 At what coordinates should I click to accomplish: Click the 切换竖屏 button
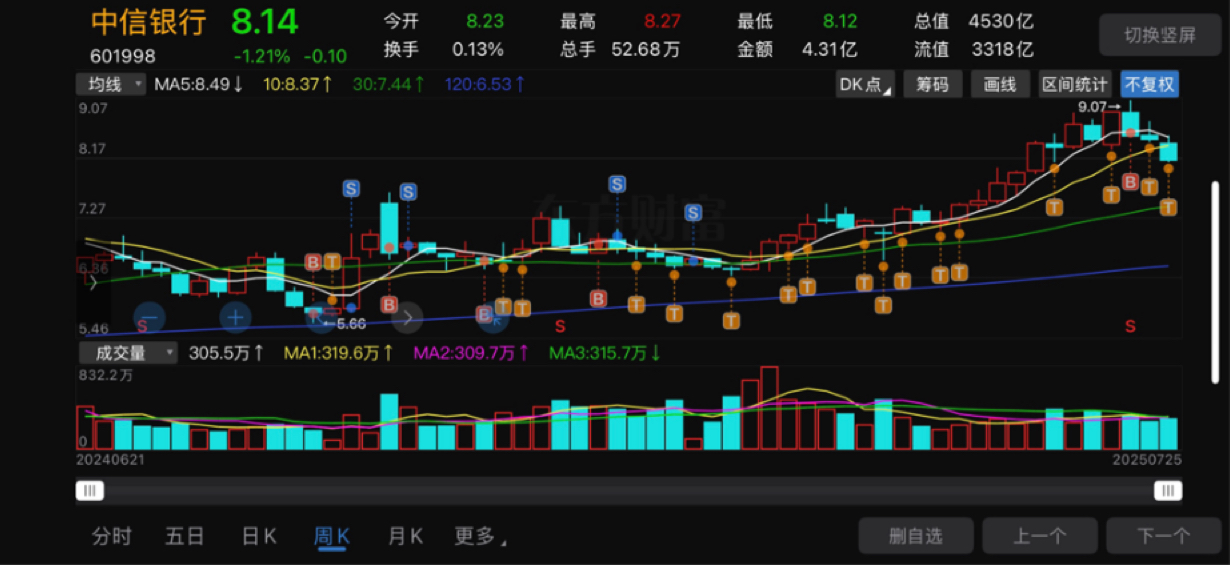click(x=1159, y=35)
